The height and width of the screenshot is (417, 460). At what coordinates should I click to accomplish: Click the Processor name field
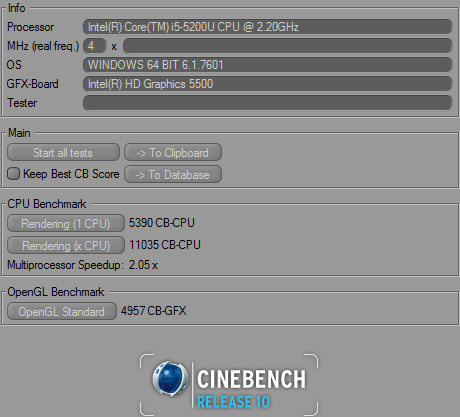point(267,27)
